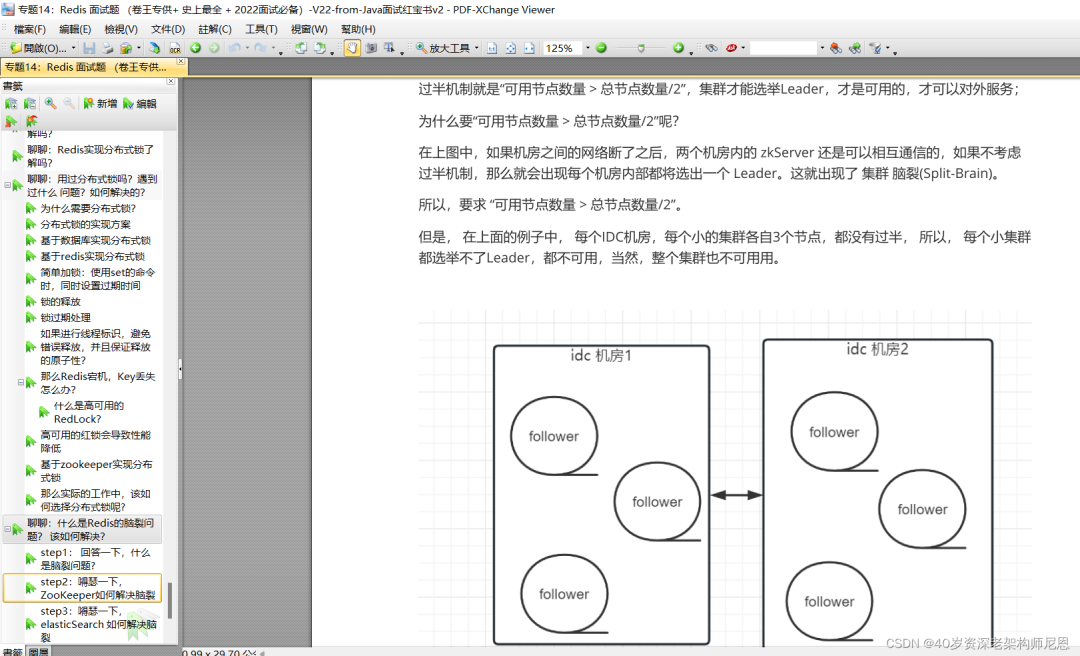Open Find with the binoculars icon
Image resolution: width=1080 pixels, height=656 pixels.
(x=712, y=48)
